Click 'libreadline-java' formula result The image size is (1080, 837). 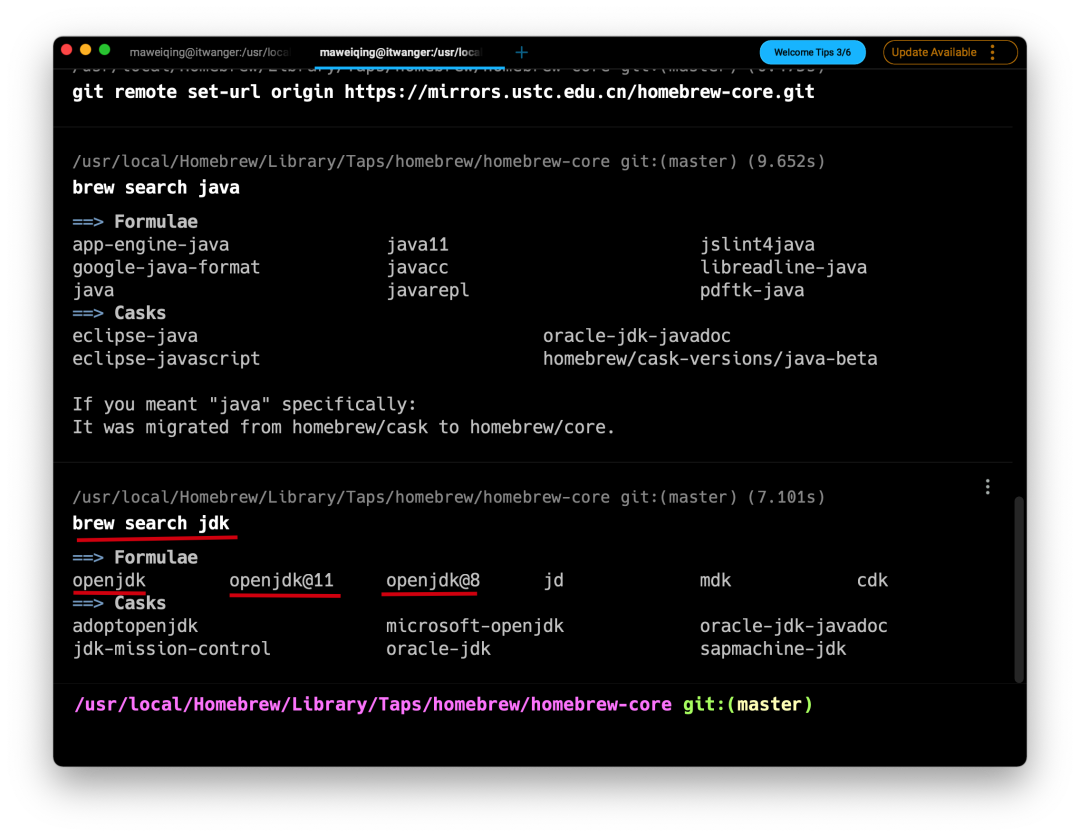[x=783, y=267]
